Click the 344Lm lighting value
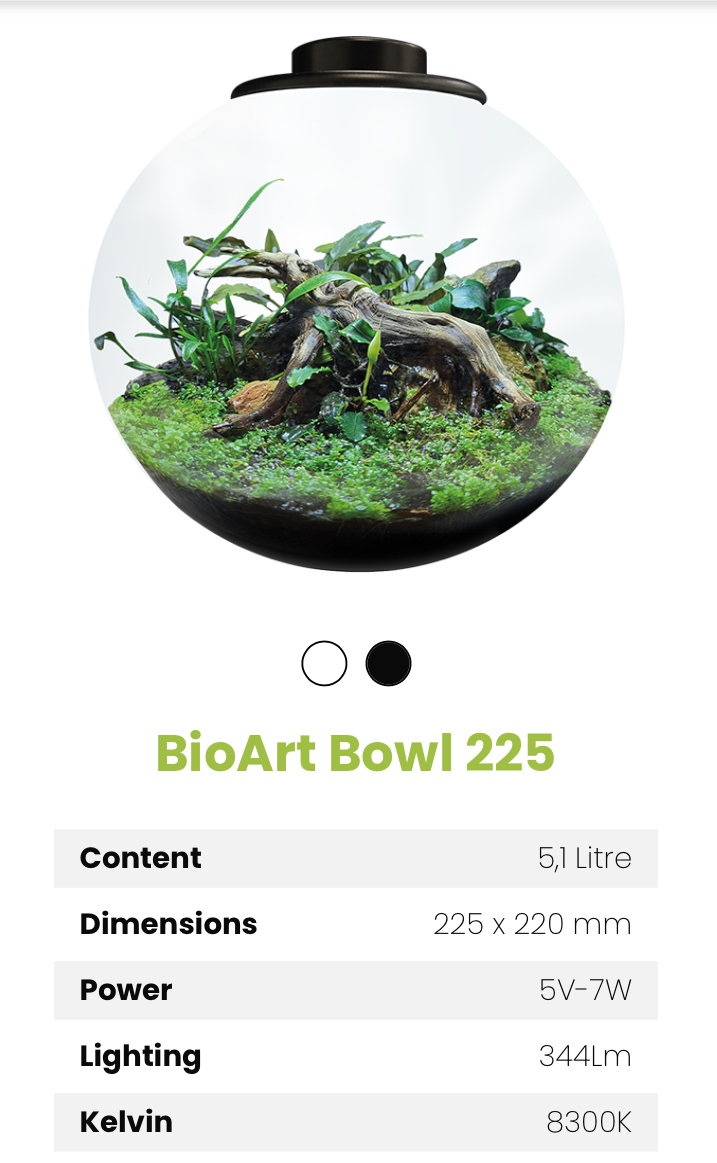The image size is (717, 1163). point(585,1056)
